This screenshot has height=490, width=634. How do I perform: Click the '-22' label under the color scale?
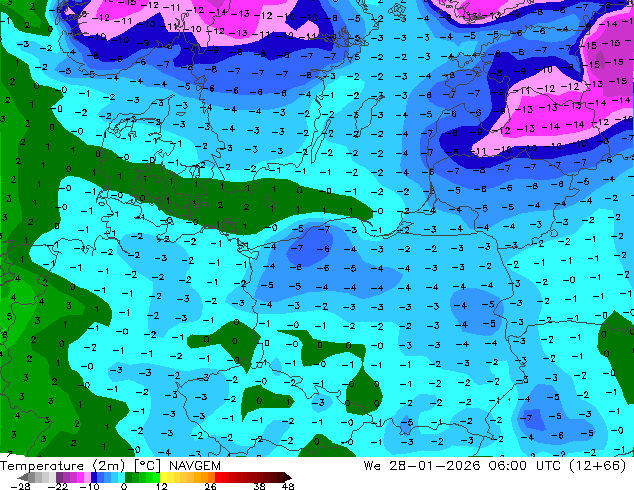pos(58,486)
